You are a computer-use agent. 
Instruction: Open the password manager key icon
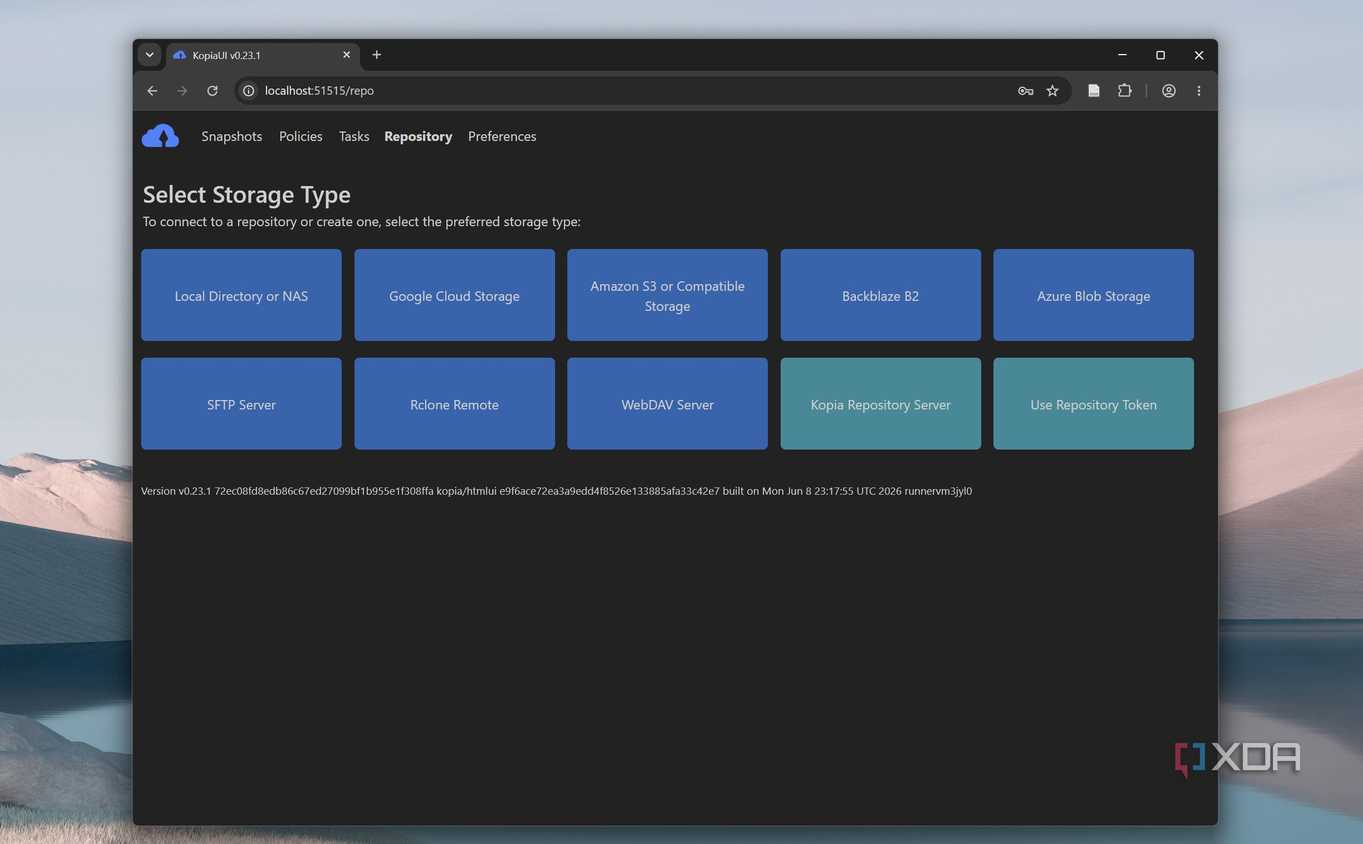click(1025, 91)
